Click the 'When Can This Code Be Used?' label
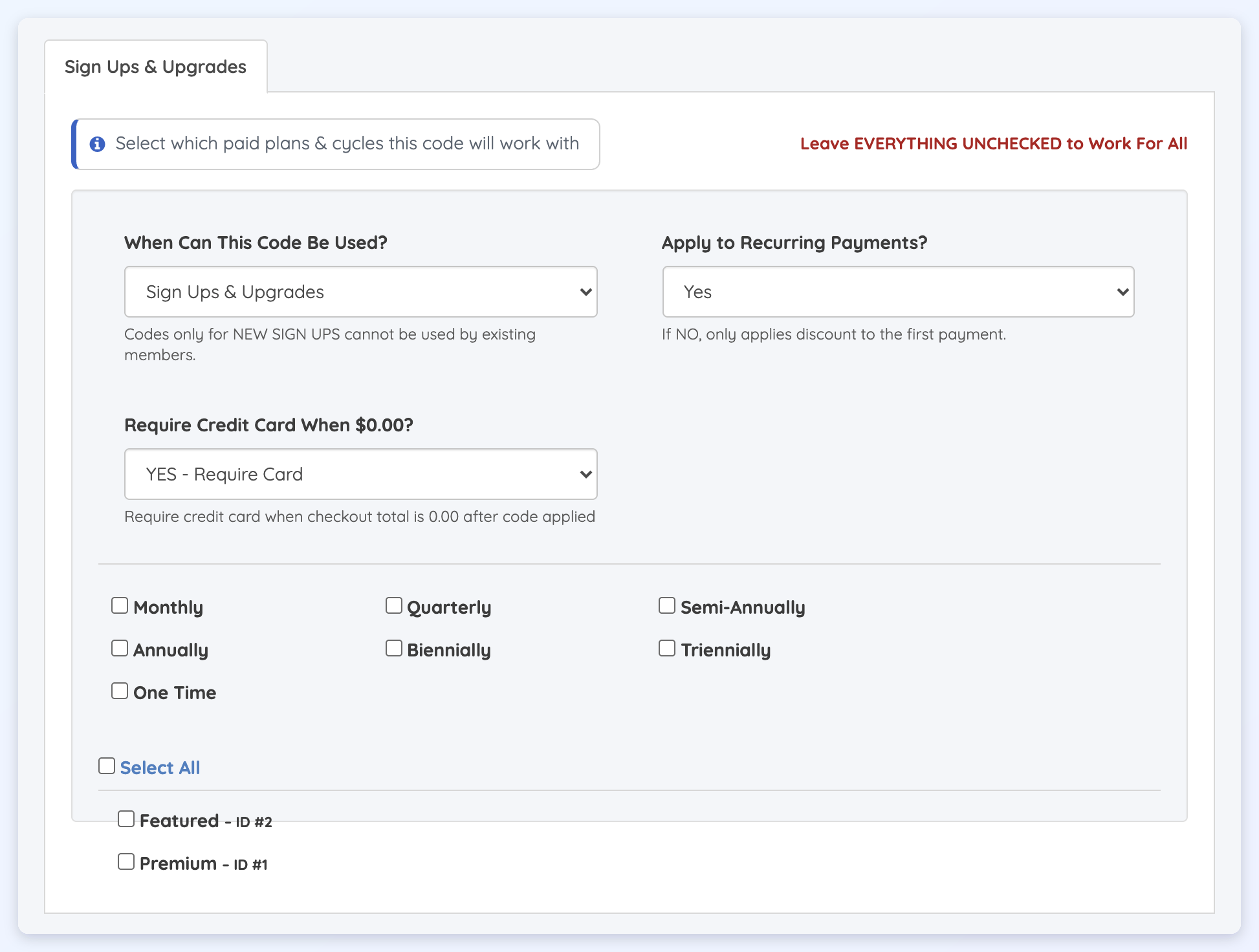1259x952 pixels. (x=256, y=243)
